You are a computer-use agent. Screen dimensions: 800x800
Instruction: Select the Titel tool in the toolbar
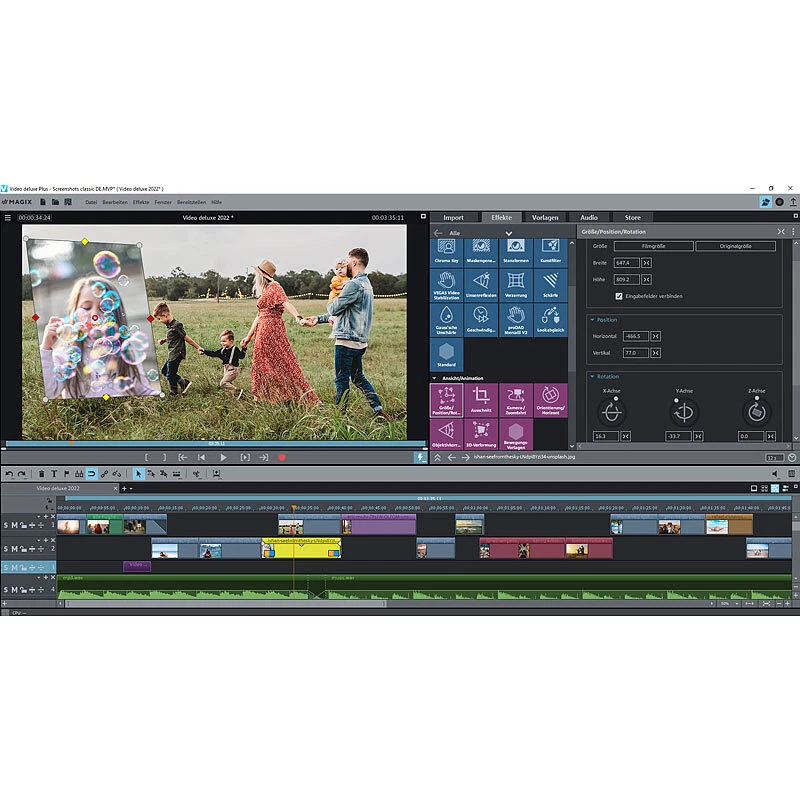[54, 471]
